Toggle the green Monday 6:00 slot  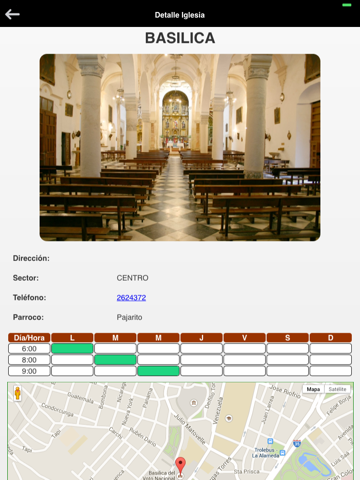point(72,349)
